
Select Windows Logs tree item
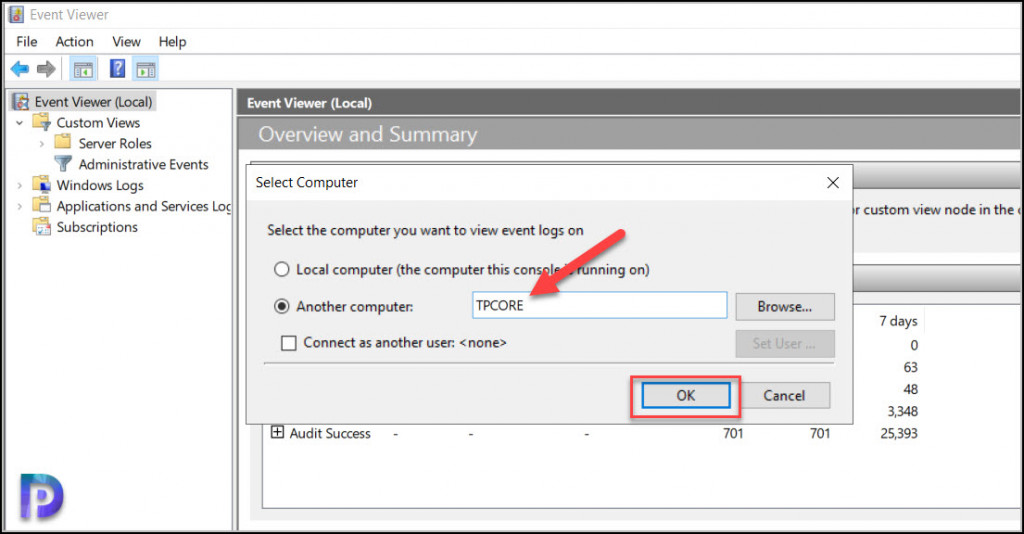click(100, 185)
